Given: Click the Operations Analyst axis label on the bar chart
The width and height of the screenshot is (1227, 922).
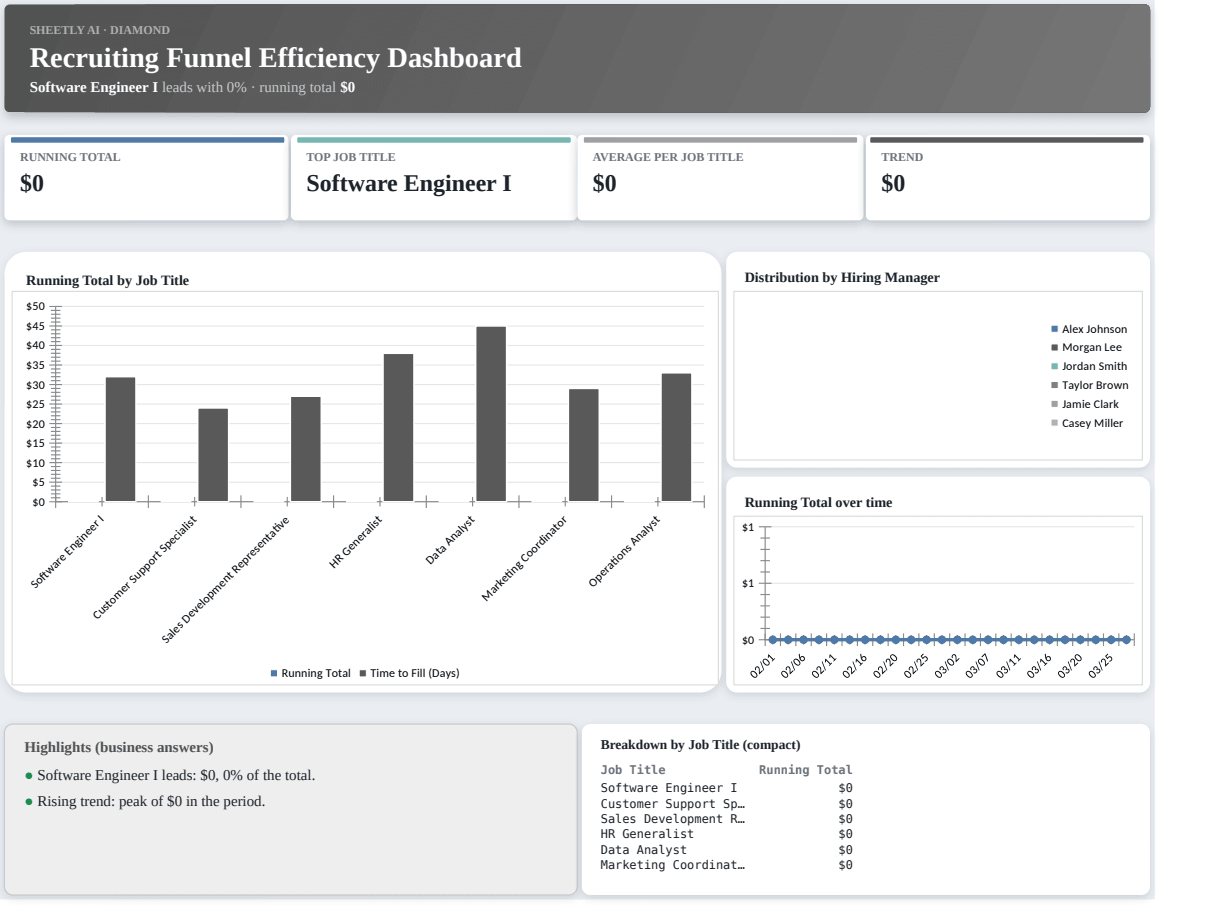Looking at the screenshot, I should (x=625, y=551).
